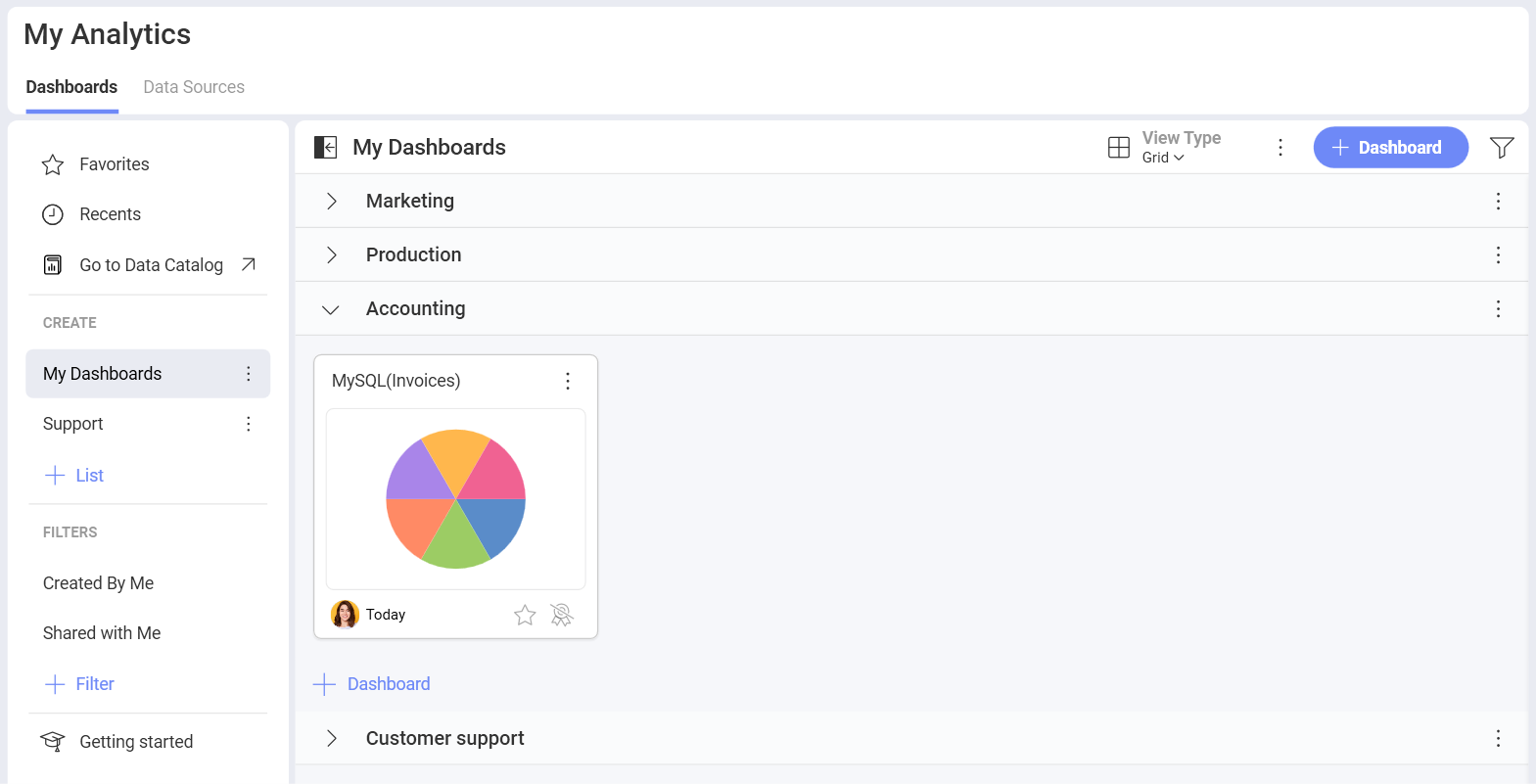The height and width of the screenshot is (784, 1536).
Task: Open the filter funnel icon
Action: (x=1502, y=147)
